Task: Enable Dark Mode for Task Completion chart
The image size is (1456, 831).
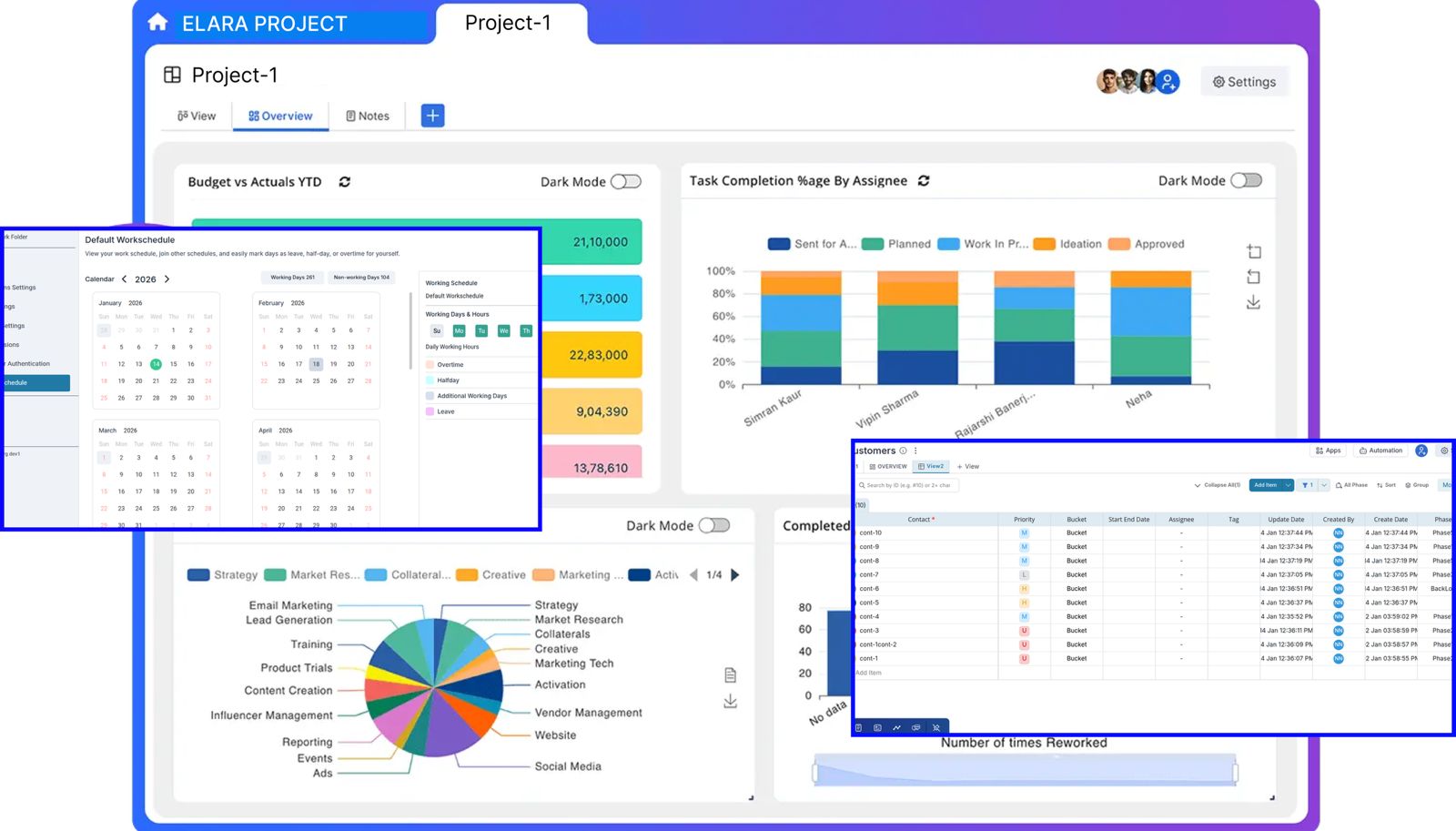Action: 1246,180
